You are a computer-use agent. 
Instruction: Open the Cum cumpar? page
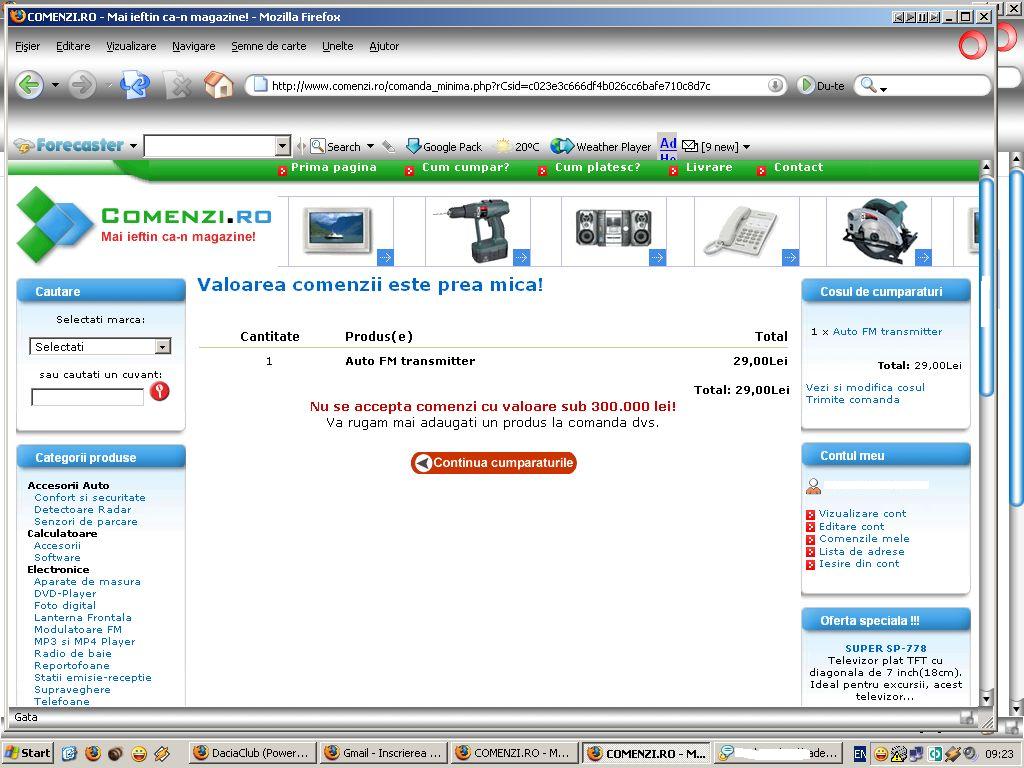click(466, 168)
